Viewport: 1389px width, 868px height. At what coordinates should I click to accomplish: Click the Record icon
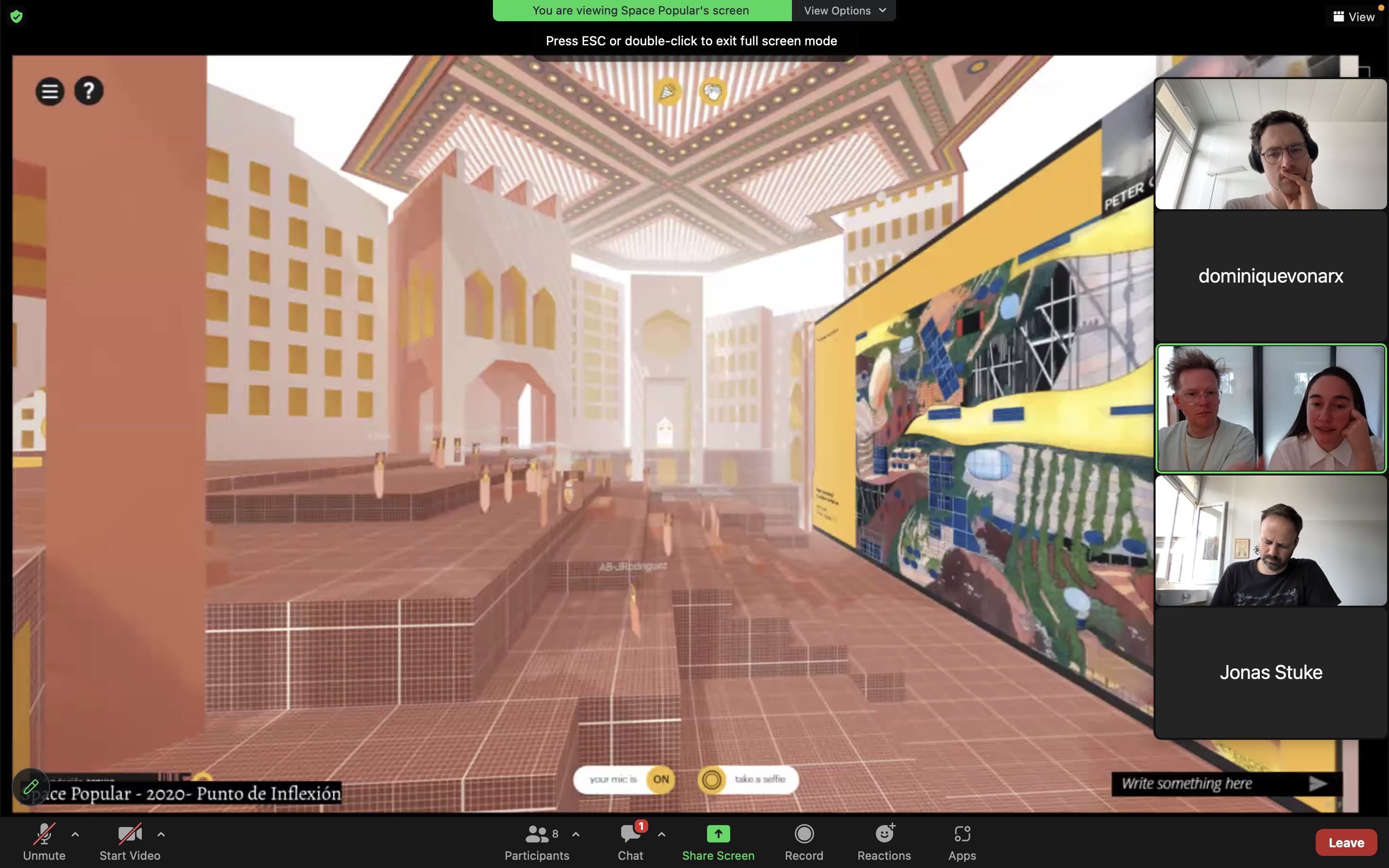(803, 834)
